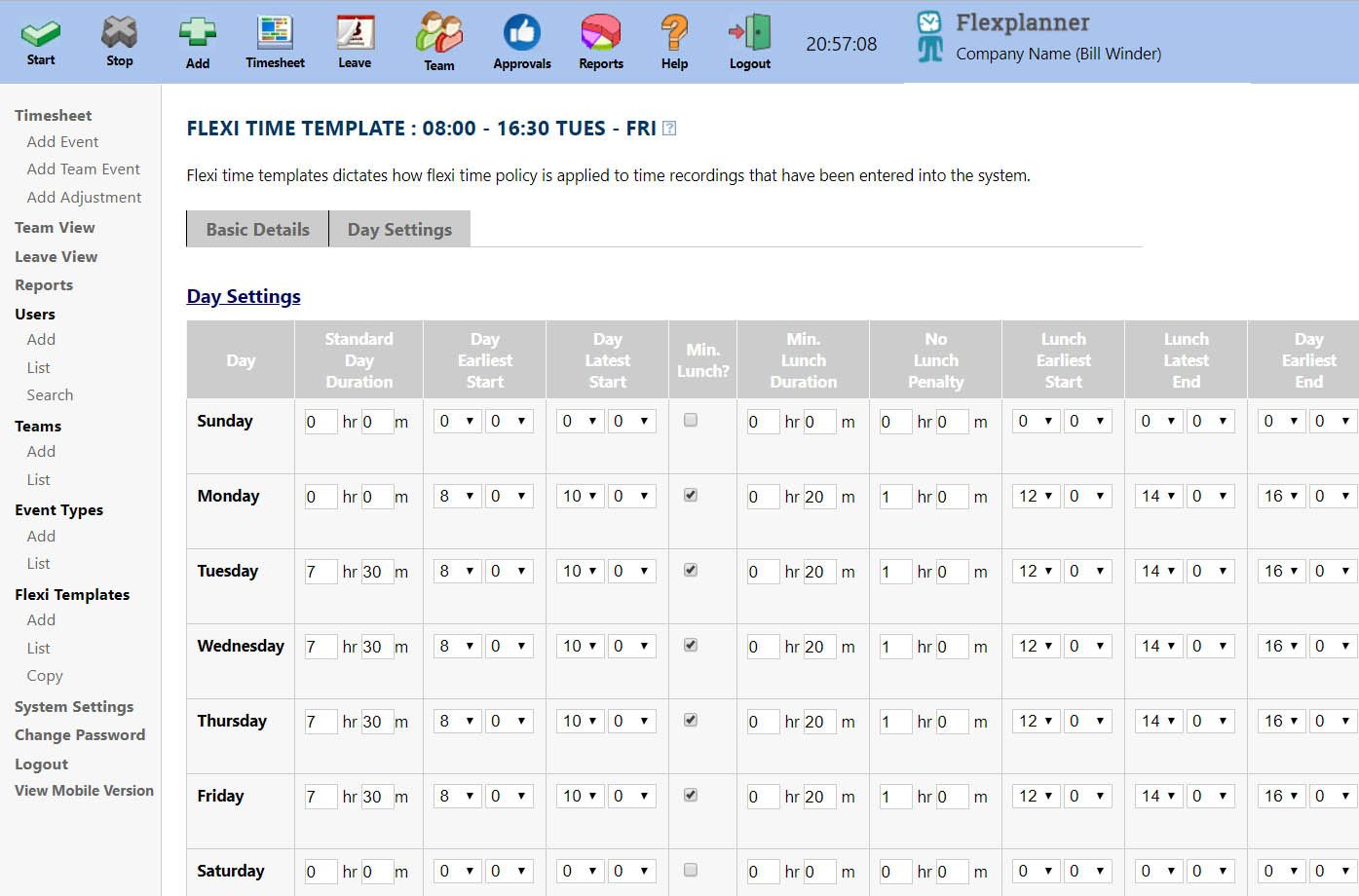1359x896 pixels.
Task: Open the Approvals thumbs-up icon
Action: 522,33
